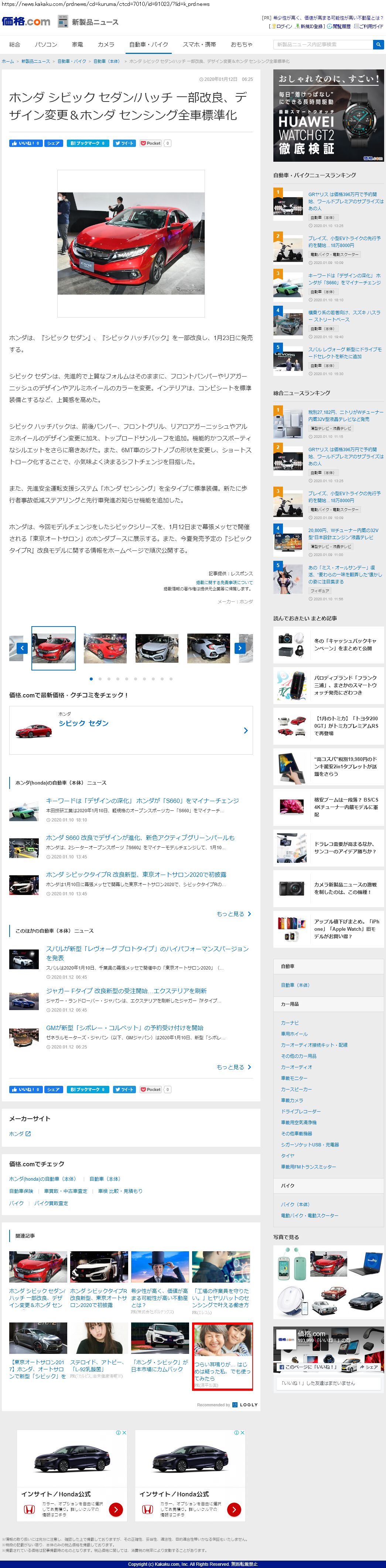Save to Pocket using button under the headline

(151, 143)
